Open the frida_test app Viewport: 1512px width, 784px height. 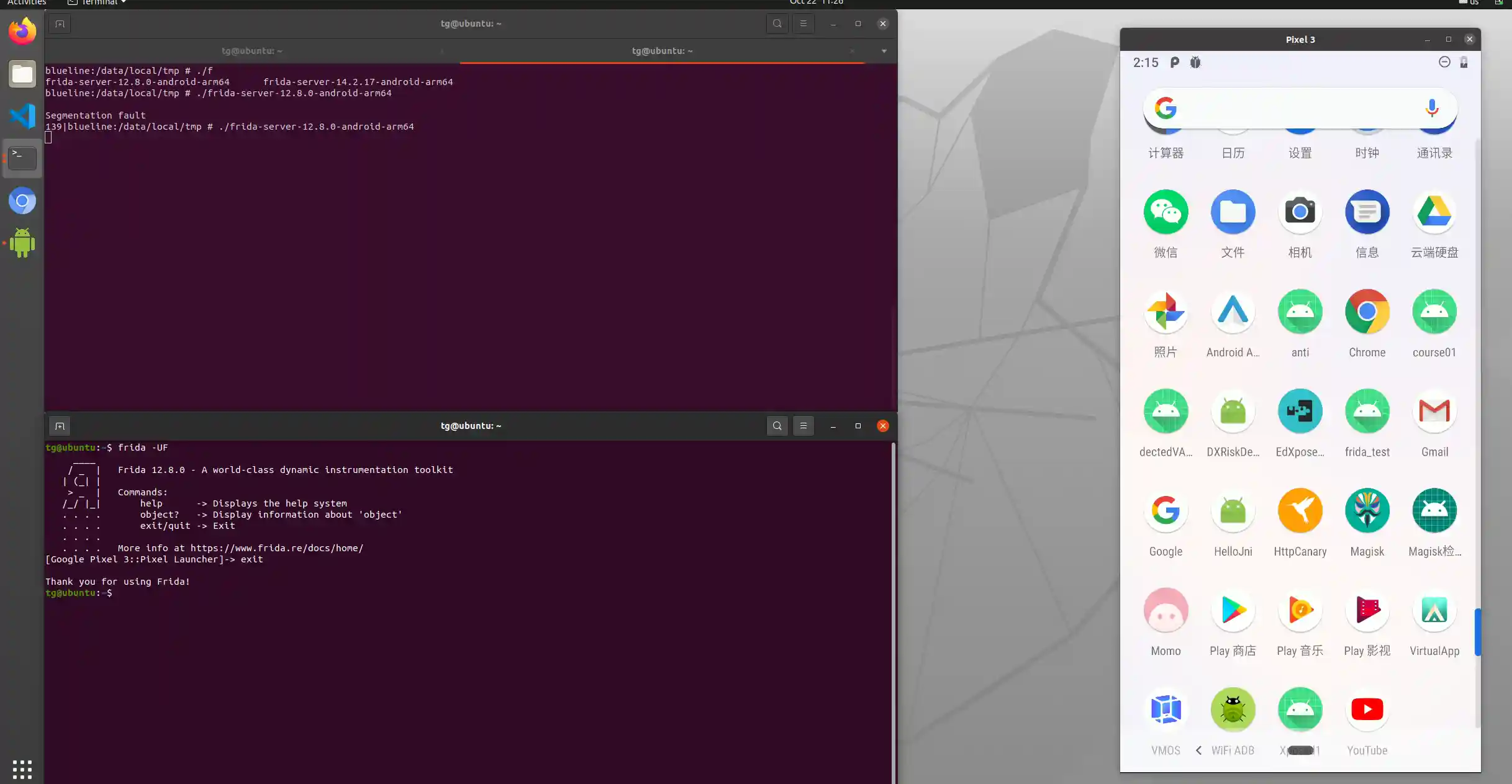point(1367,412)
